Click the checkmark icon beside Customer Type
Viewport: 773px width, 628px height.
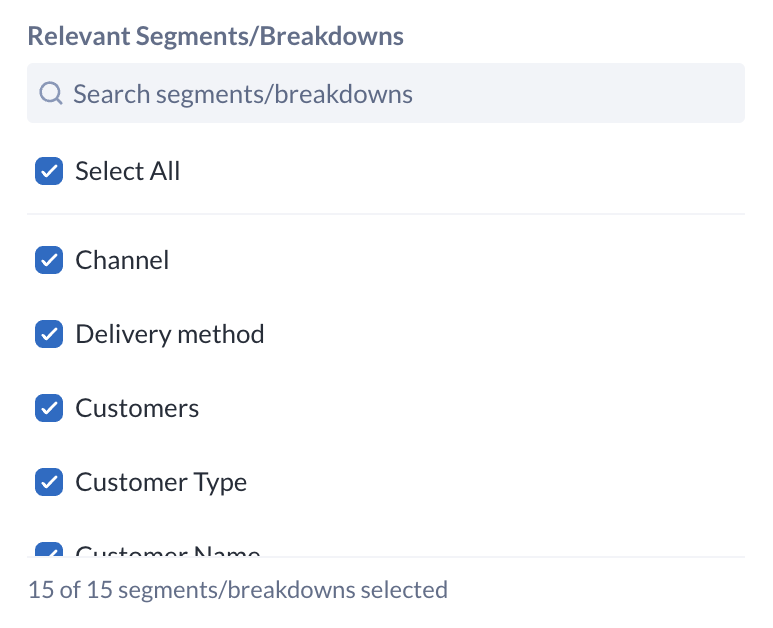pyautogui.click(x=49, y=482)
